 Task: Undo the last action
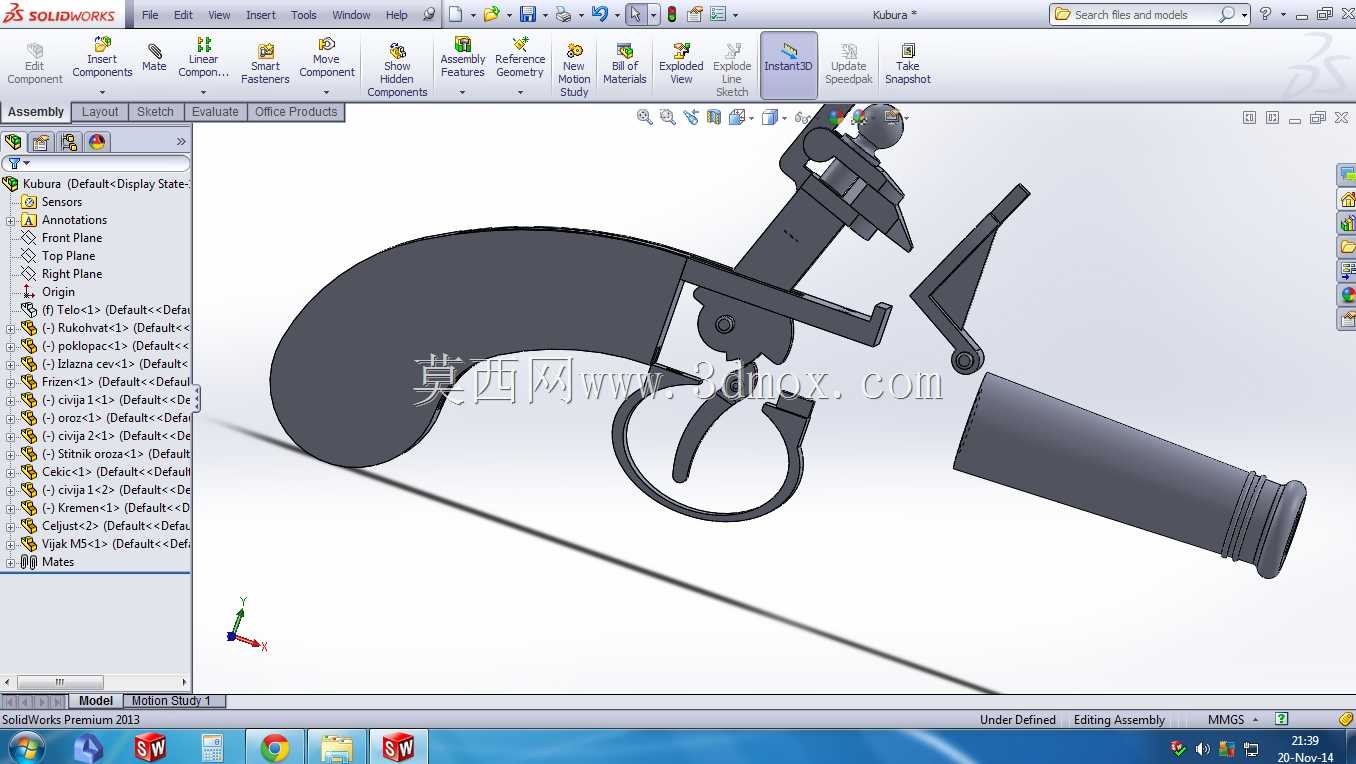pyautogui.click(x=599, y=14)
